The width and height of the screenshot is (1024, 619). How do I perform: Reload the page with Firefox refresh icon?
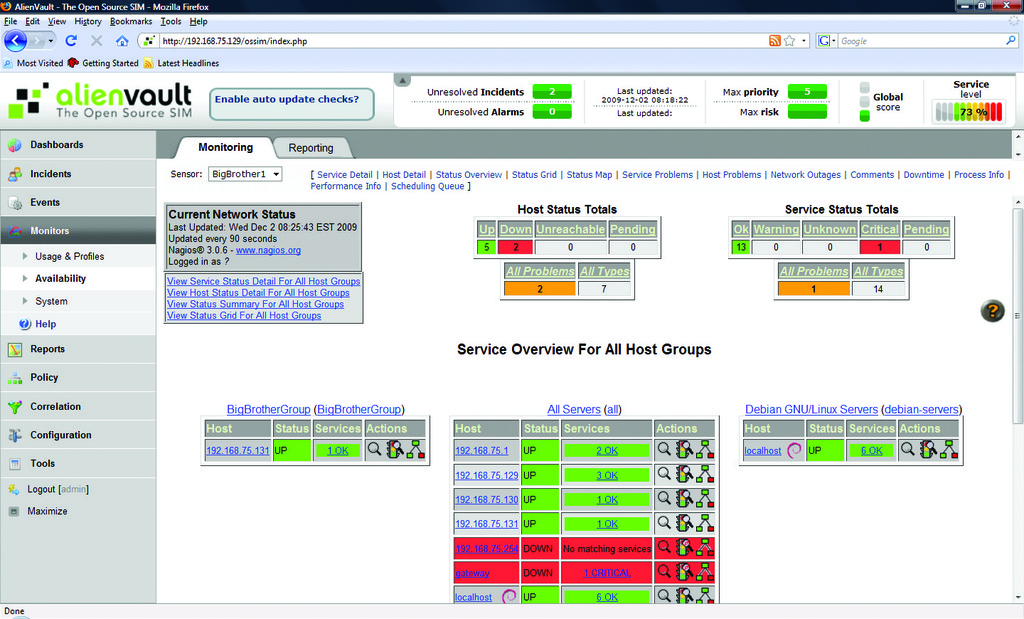pyautogui.click(x=71, y=41)
